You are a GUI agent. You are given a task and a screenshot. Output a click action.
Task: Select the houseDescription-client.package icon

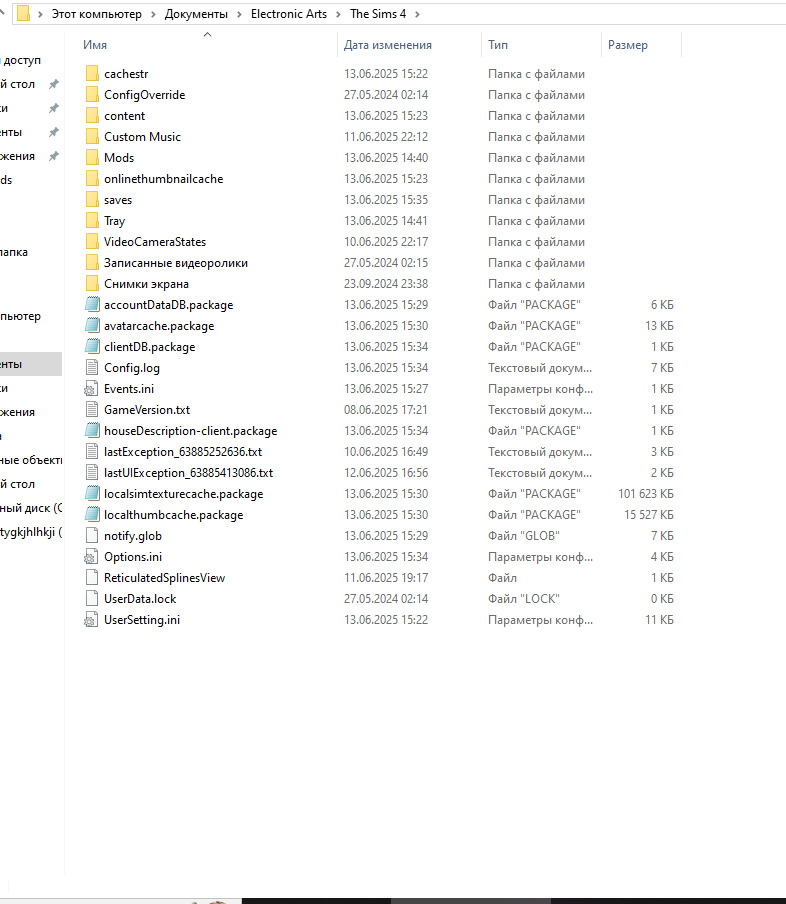tap(92, 431)
